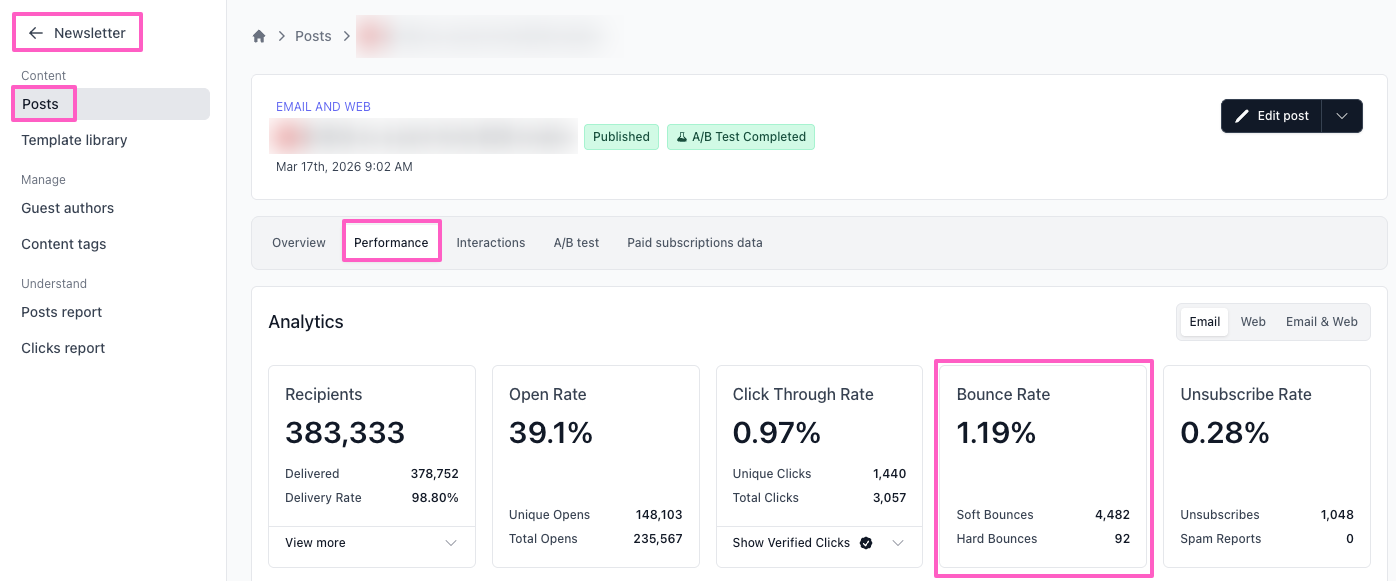The width and height of the screenshot is (1396, 581).
Task: Navigate to Guest authors
Action: pyautogui.click(x=67, y=208)
